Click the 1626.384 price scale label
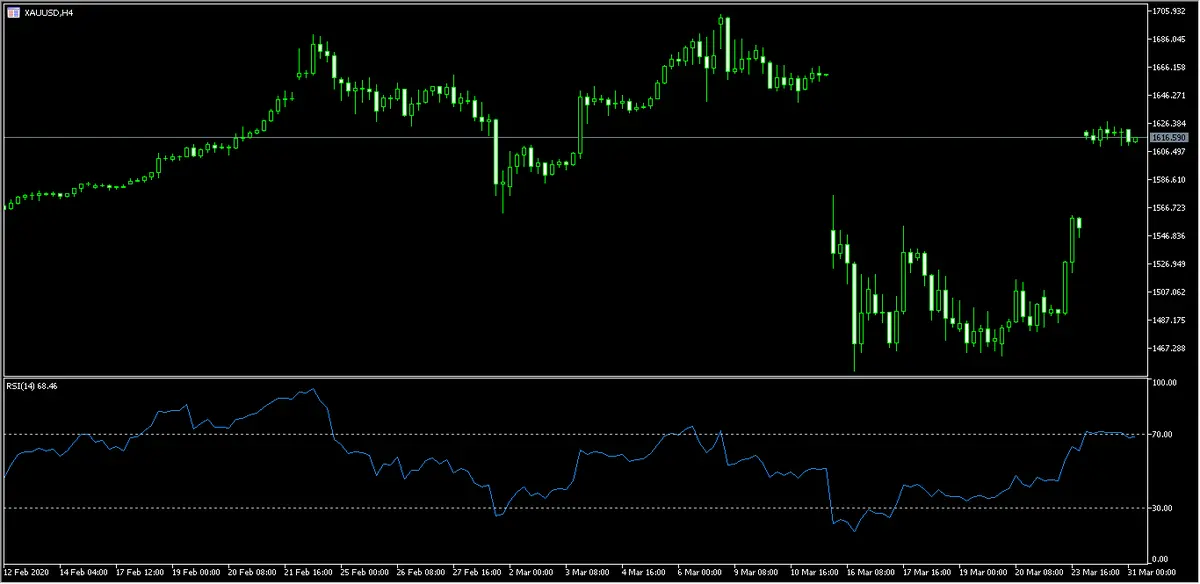Screen dimensions: 1200x584 (1168, 123)
